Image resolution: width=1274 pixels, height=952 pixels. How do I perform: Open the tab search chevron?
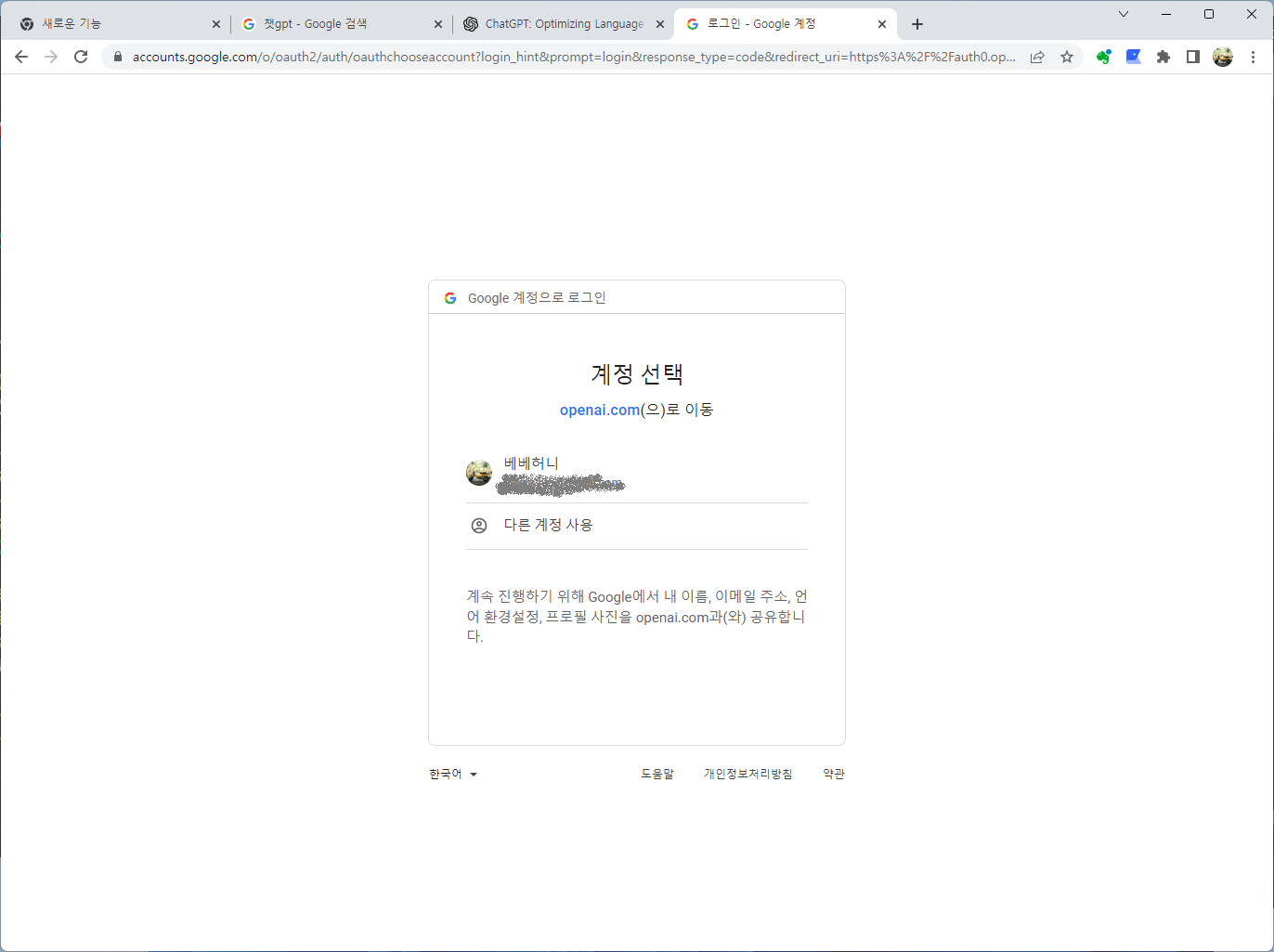(1124, 14)
